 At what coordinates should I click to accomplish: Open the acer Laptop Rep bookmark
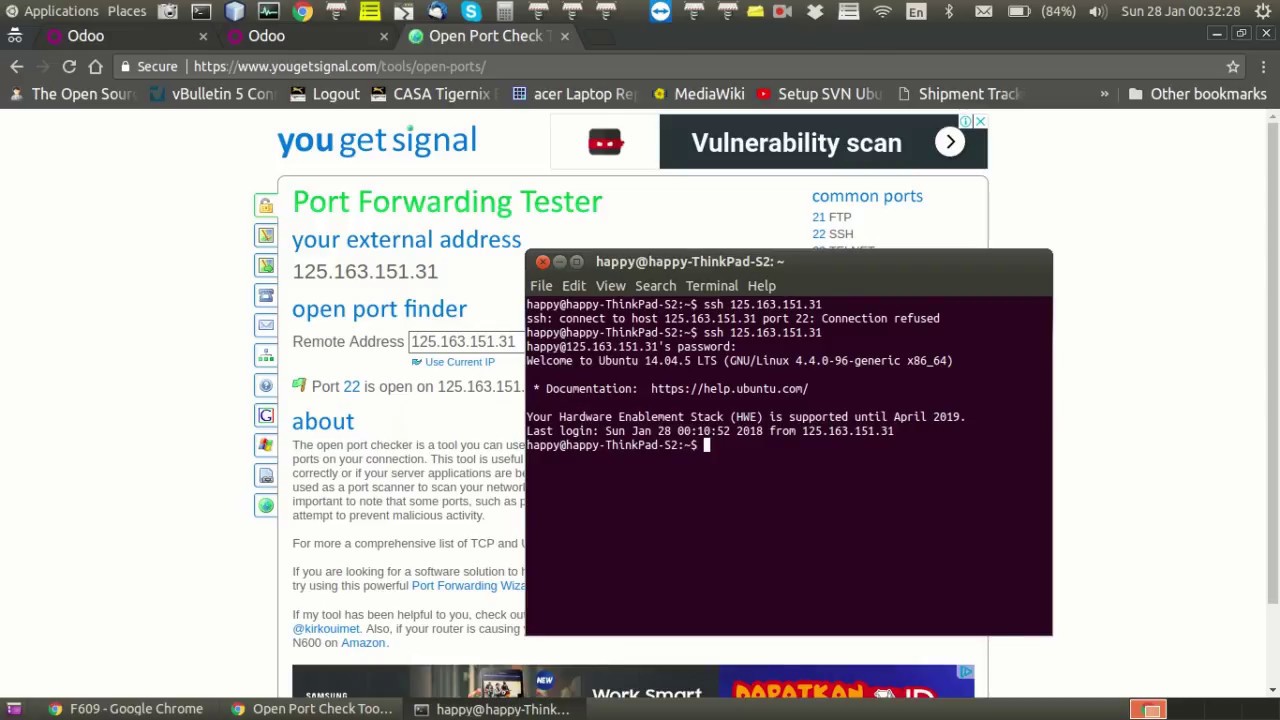pos(574,94)
